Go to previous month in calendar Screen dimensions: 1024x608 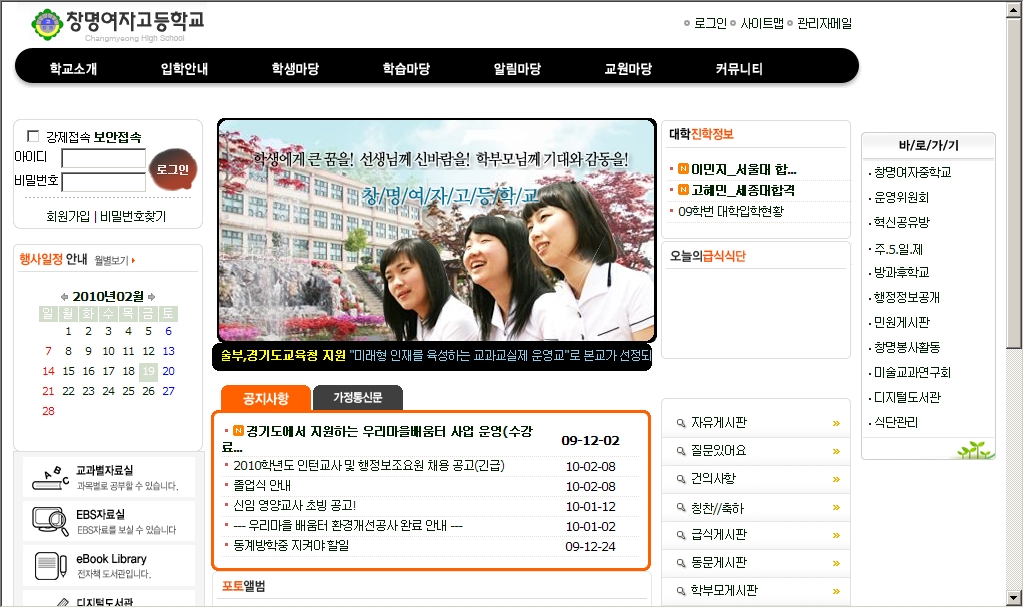[x=65, y=297]
